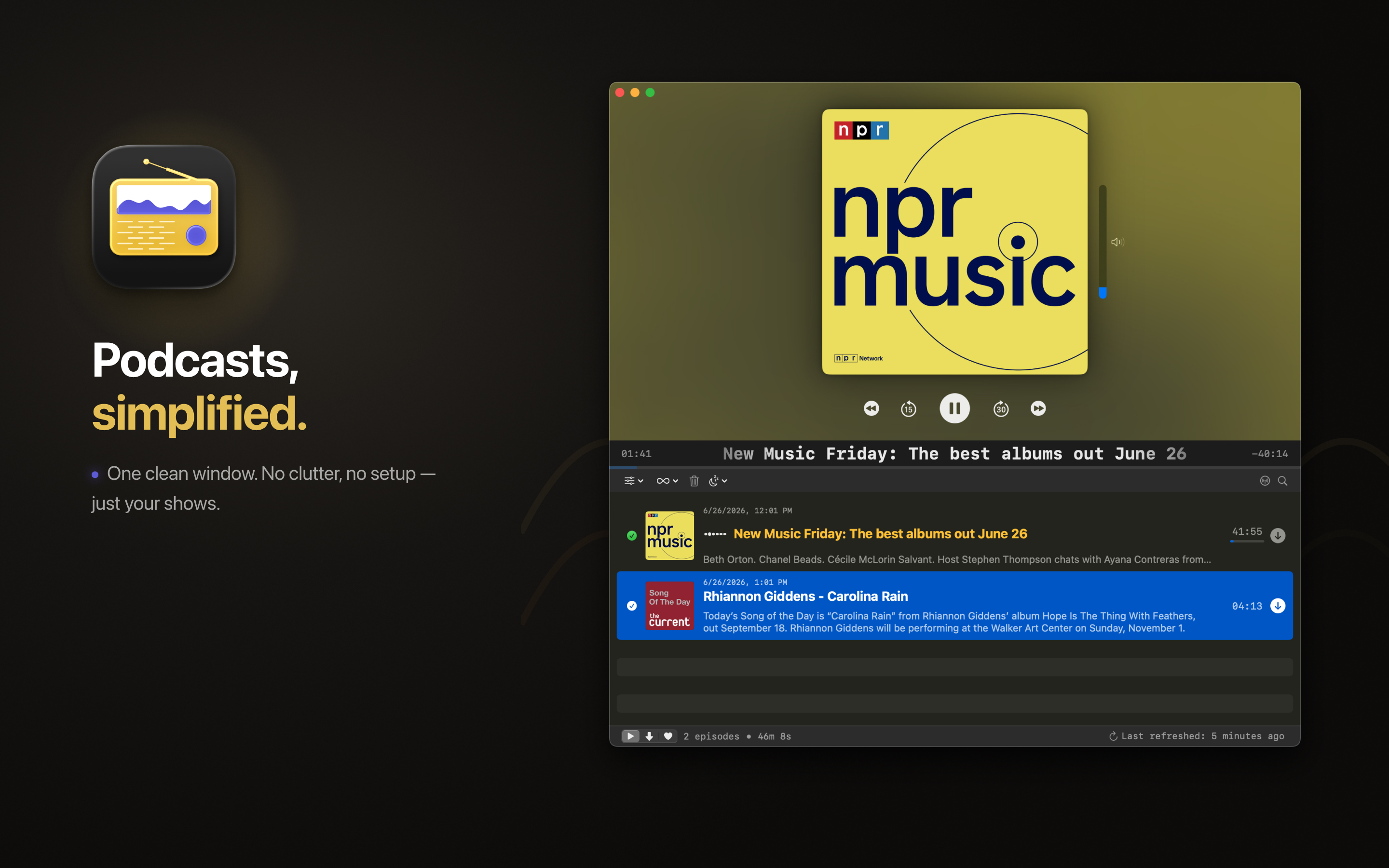Close the podcast window with red button
Viewport: 1389px width, 868px height.
click(x=620, y=93)
